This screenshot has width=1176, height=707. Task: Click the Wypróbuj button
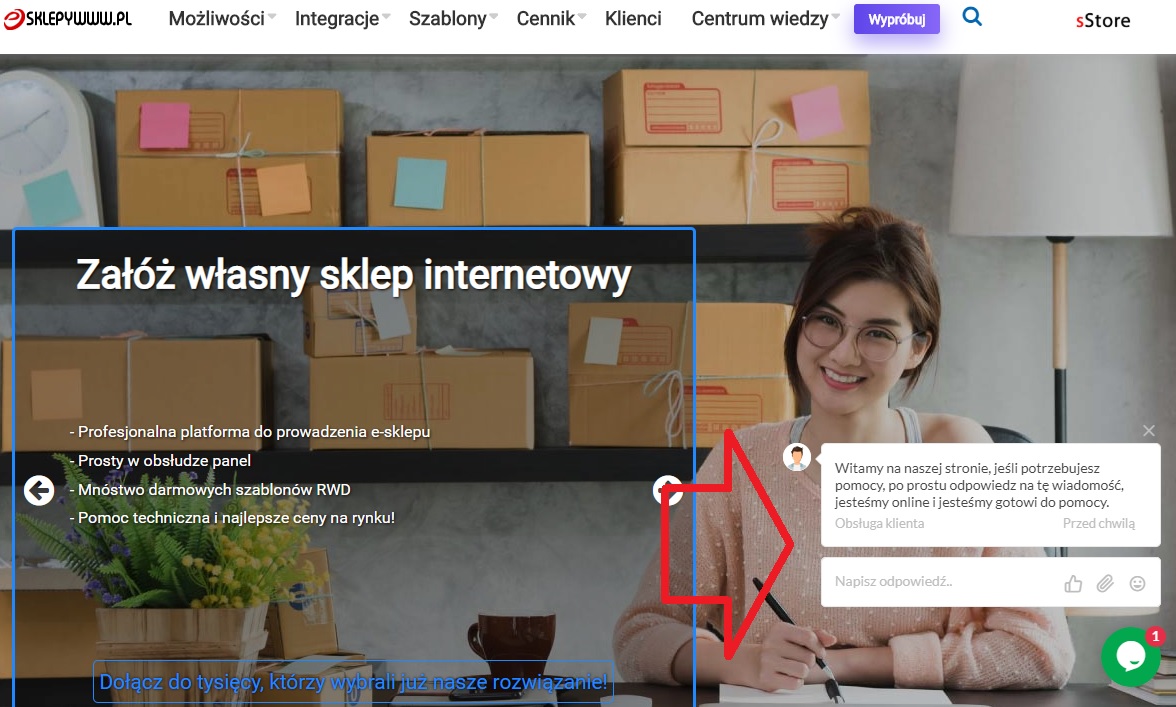897,19
